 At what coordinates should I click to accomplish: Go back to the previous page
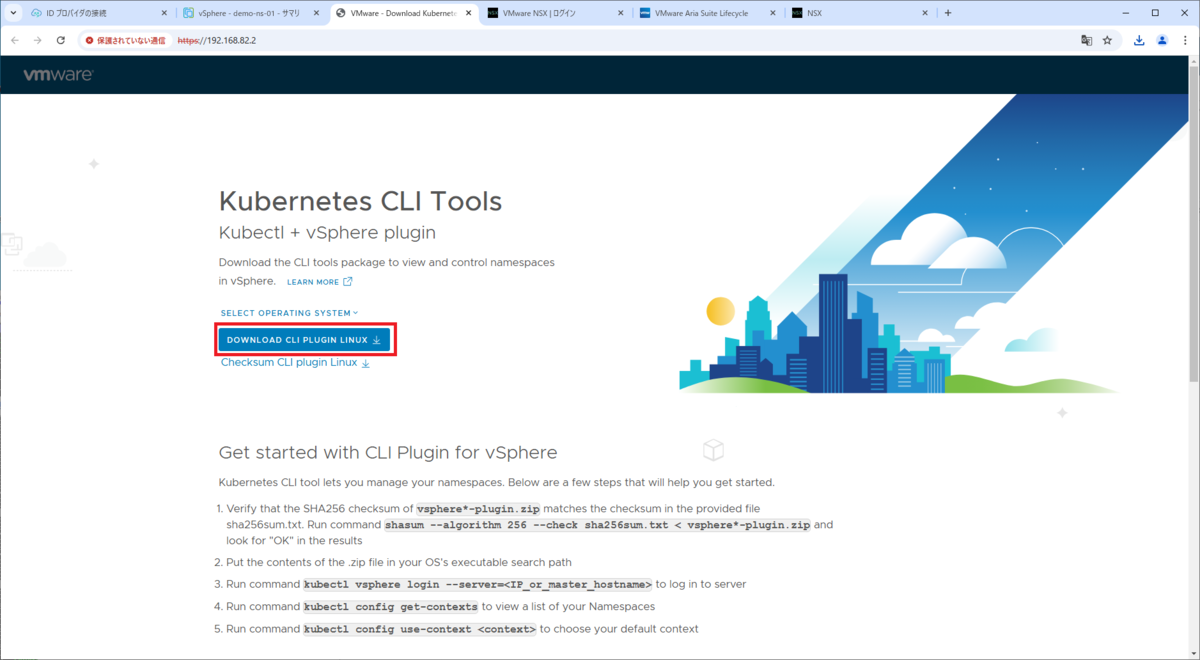(15, 41)
